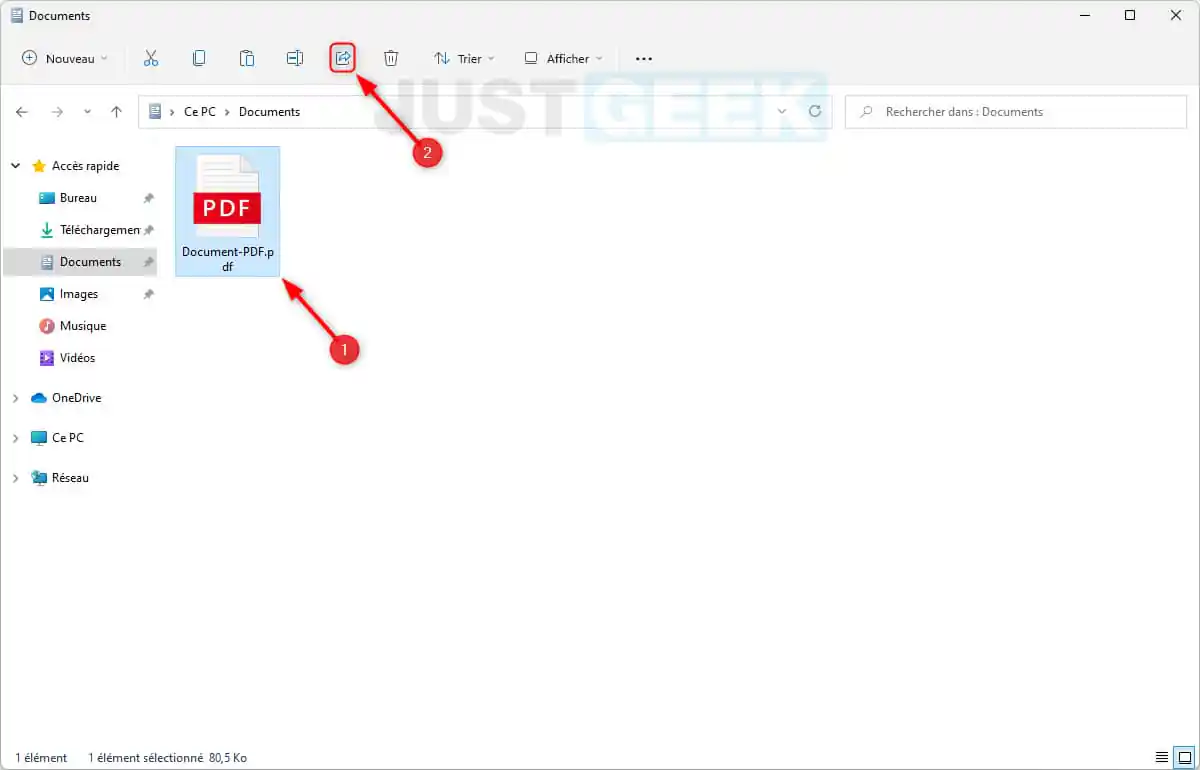Click Documents in address breadcrumb
Screen dimensions: 1200x770
click(269, 112)
